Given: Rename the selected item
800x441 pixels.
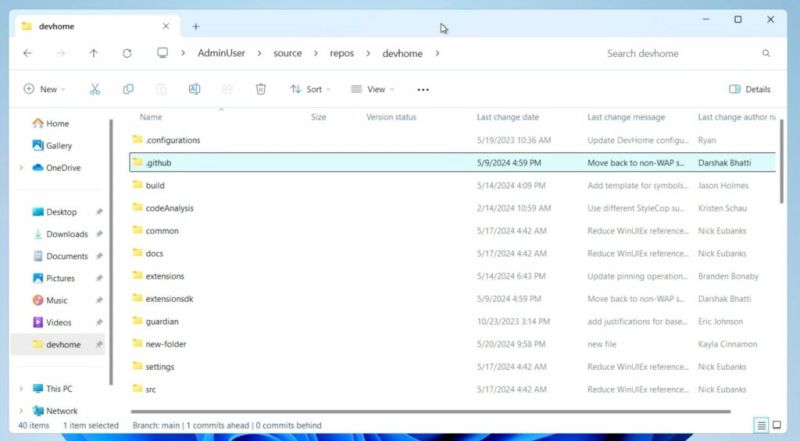Looking at the screenshot, I should click(x=194, y=89).
